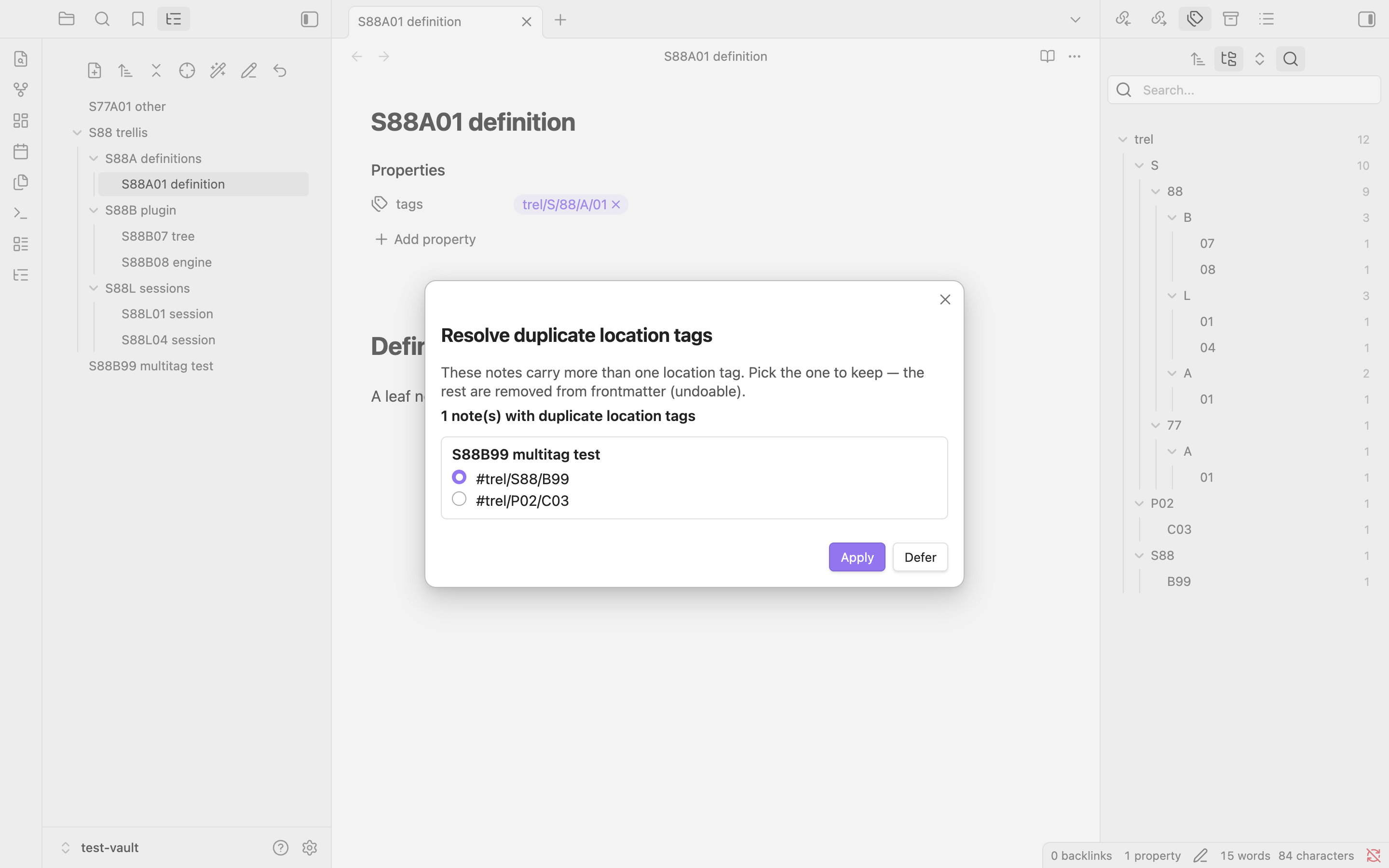
Task: Click the magic wand icon
Action: point(218,70)
